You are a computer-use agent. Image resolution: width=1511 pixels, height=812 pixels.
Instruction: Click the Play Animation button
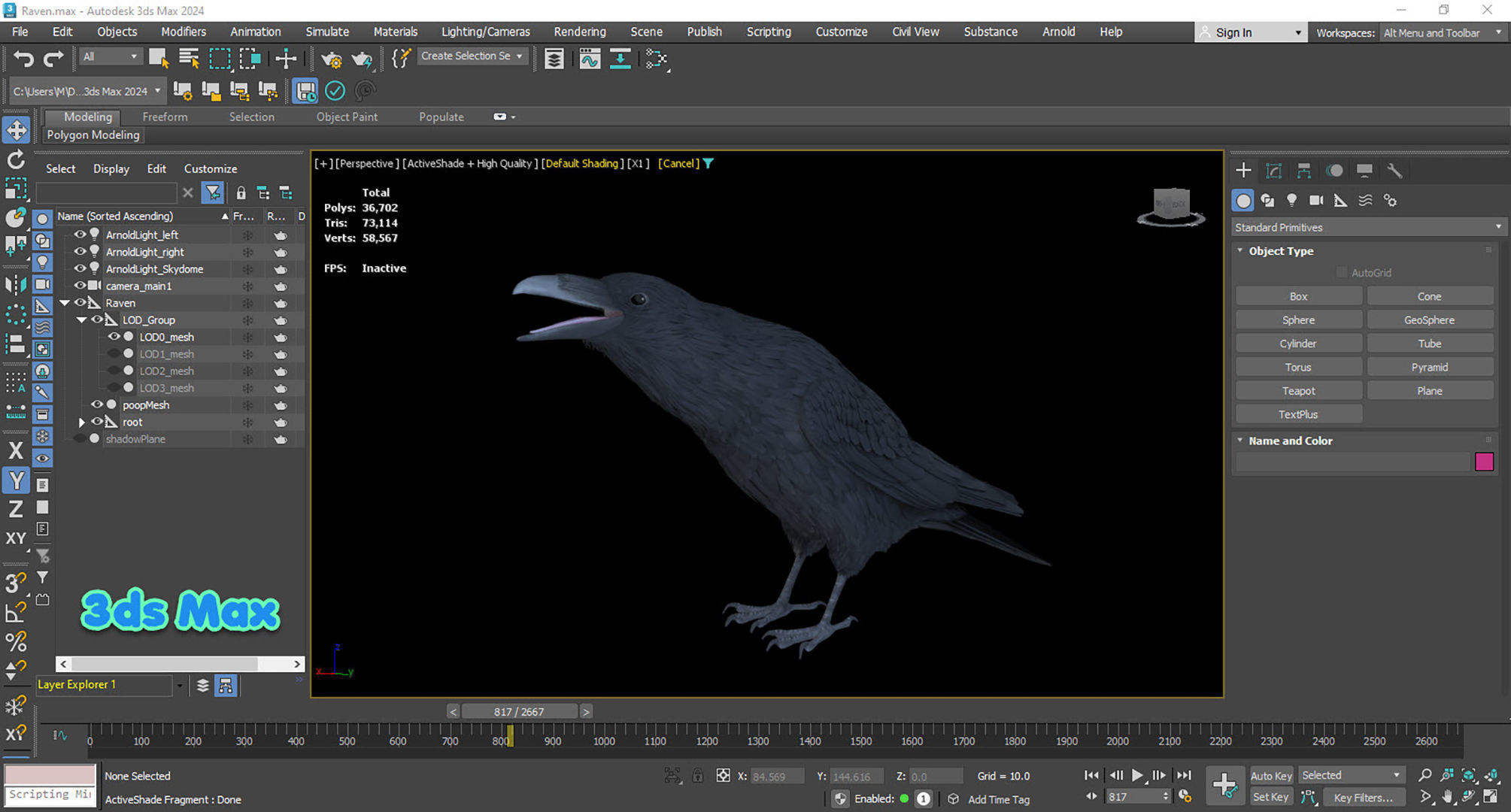click(1137, 775)
